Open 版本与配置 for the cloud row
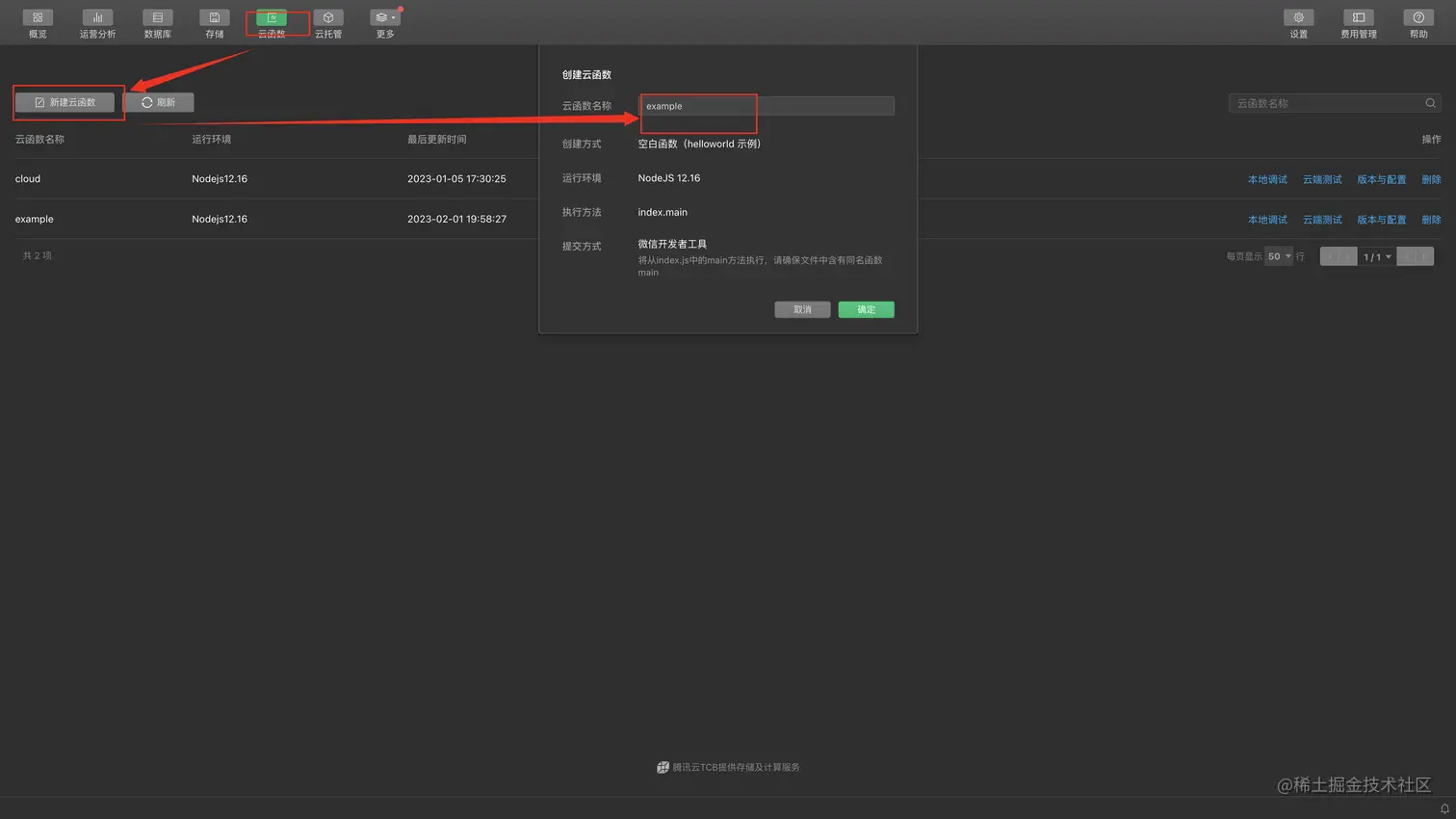Image resolution: width=1456 pixels, height=819 pixels. (x=1382, y=179)
